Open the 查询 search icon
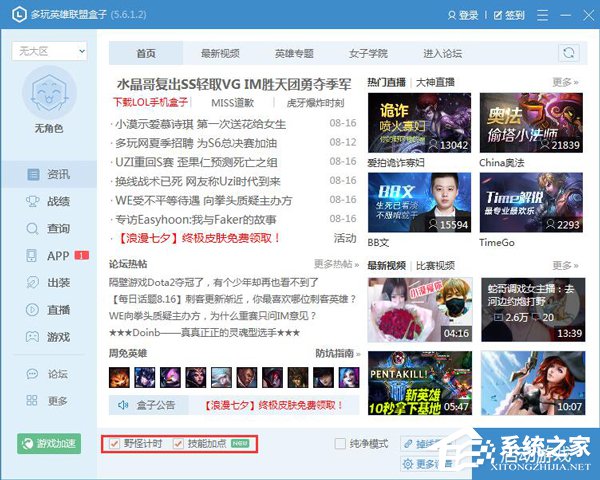Screen dimensions: 600x480 point(32,229)
